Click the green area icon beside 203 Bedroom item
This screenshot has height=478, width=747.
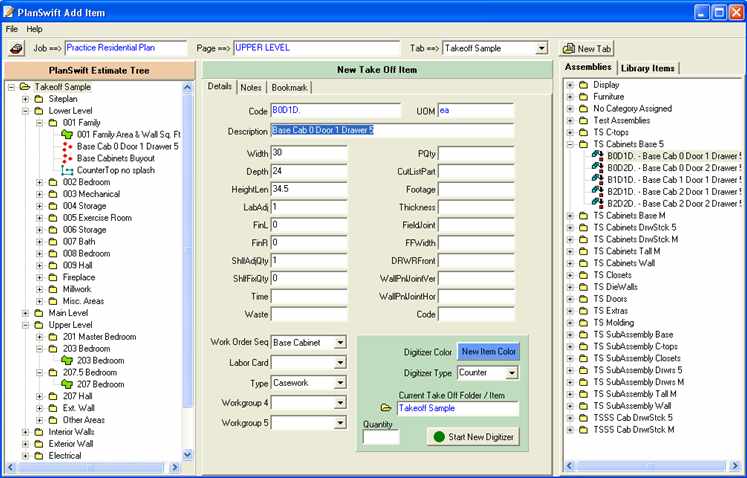67,361
